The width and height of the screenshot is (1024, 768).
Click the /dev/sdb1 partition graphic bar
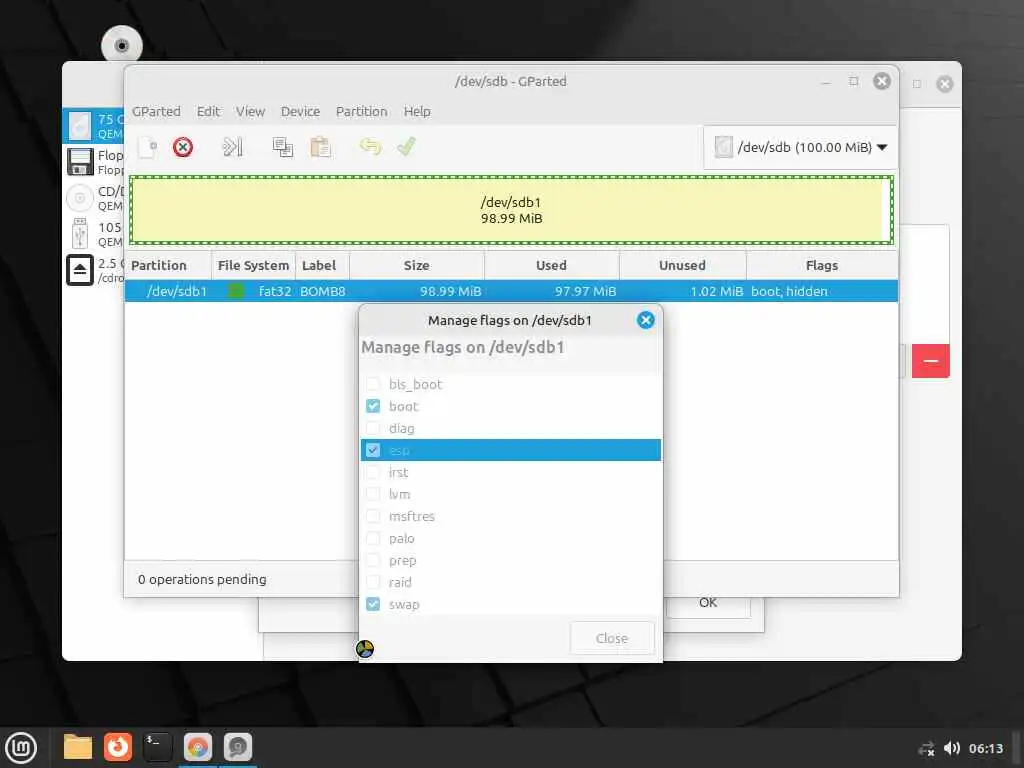point(511,210)
